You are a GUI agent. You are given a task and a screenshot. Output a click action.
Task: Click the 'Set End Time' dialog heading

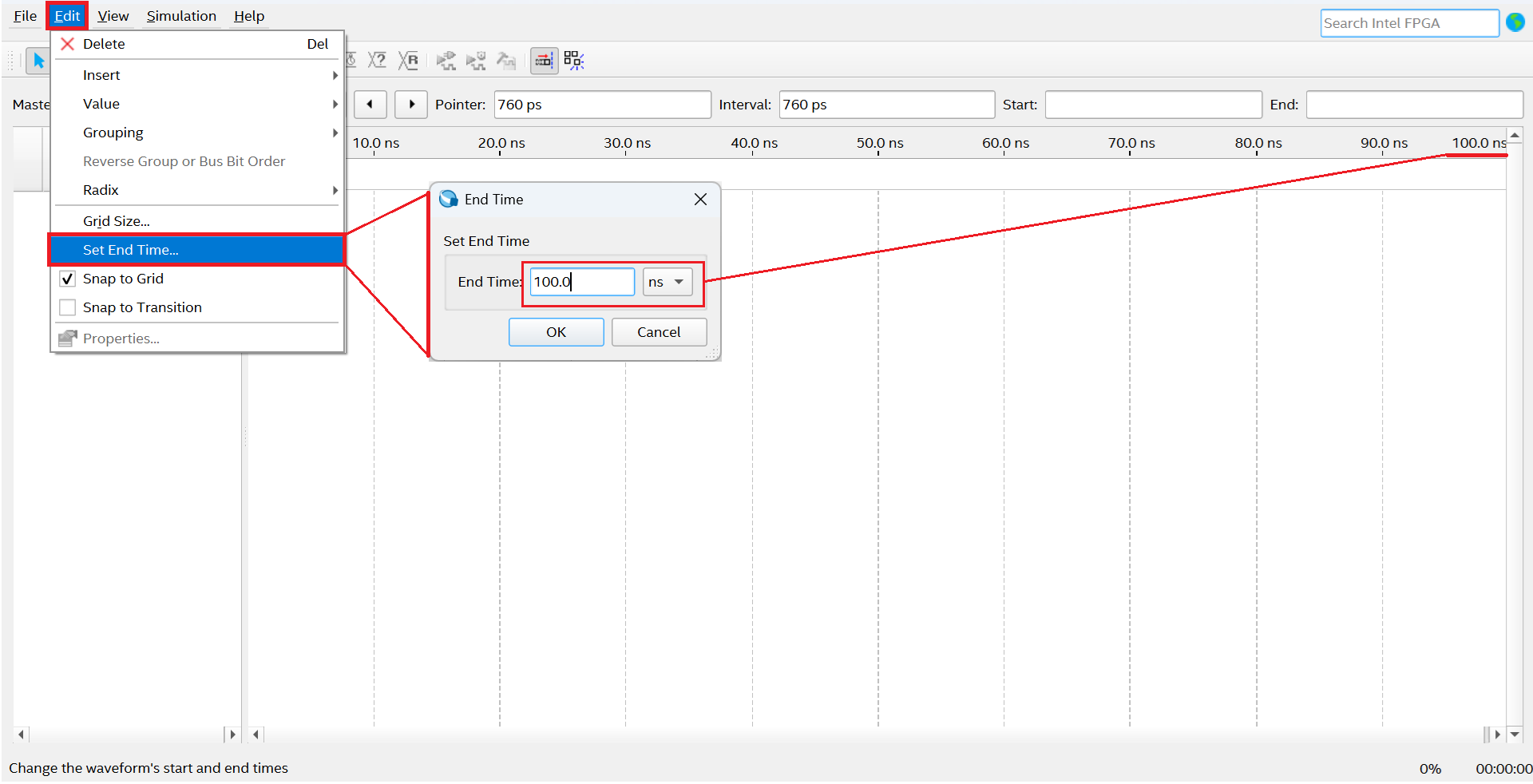(x=486, y=241)
